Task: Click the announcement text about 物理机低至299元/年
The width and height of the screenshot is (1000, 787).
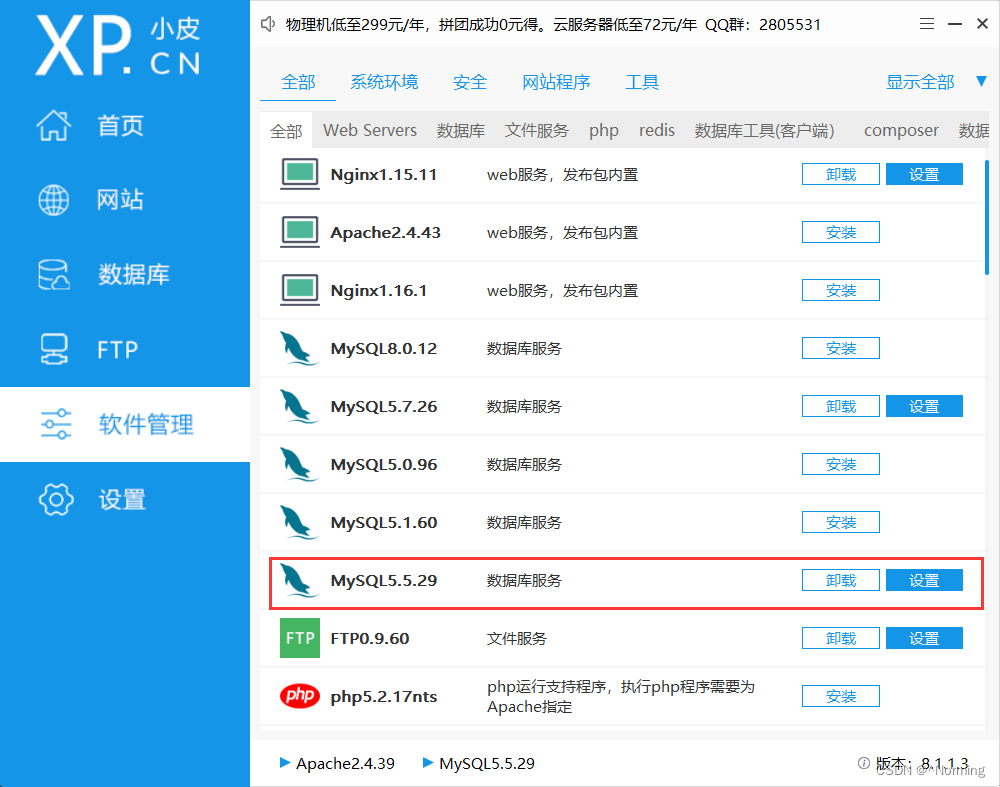Action: [x=553, y=25]
